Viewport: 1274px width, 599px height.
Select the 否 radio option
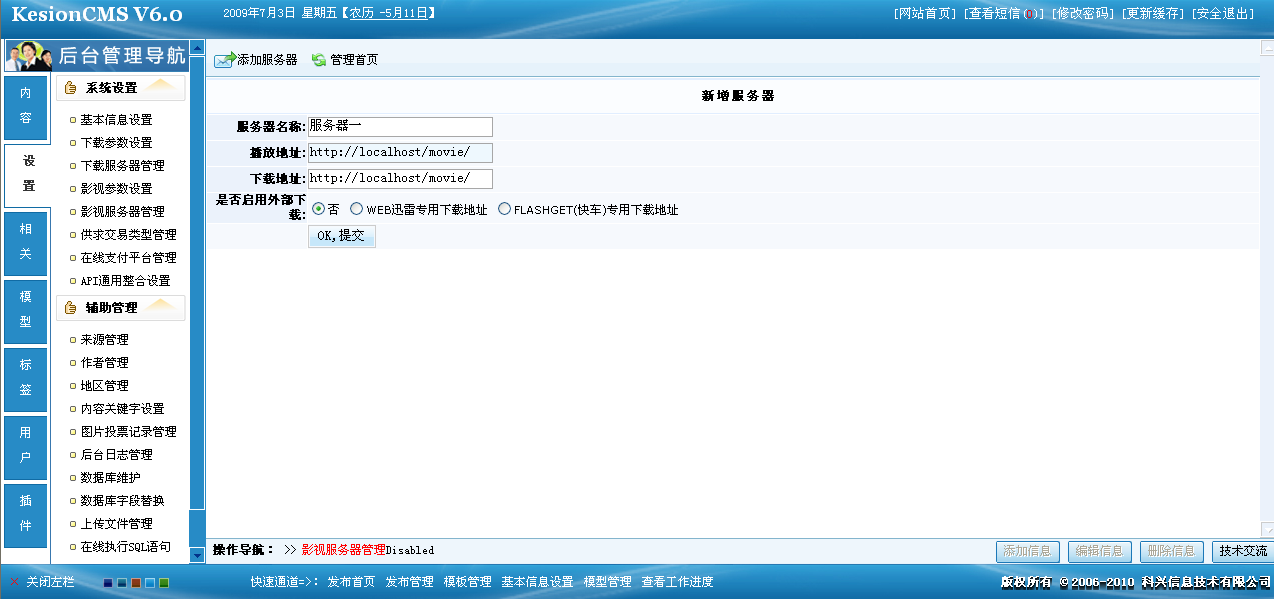point(319,210)
